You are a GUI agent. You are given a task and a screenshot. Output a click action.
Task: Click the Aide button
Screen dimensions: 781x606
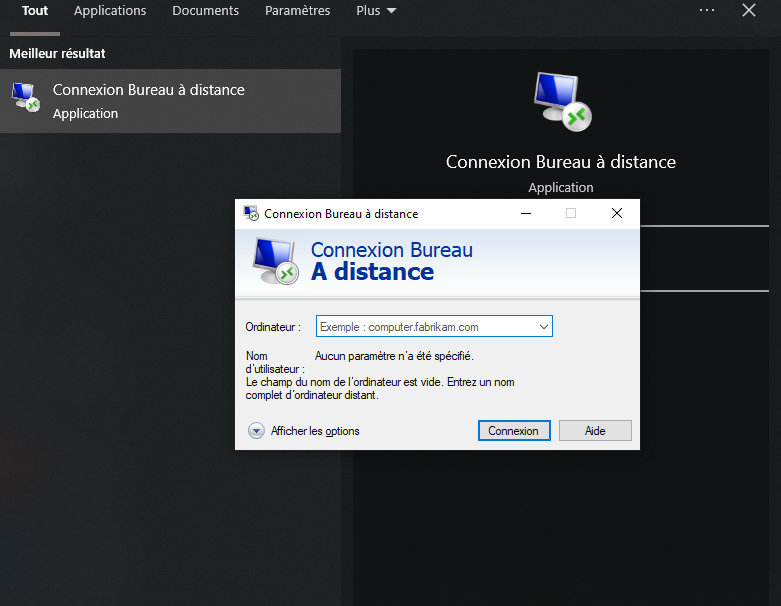tap(595, 431)
